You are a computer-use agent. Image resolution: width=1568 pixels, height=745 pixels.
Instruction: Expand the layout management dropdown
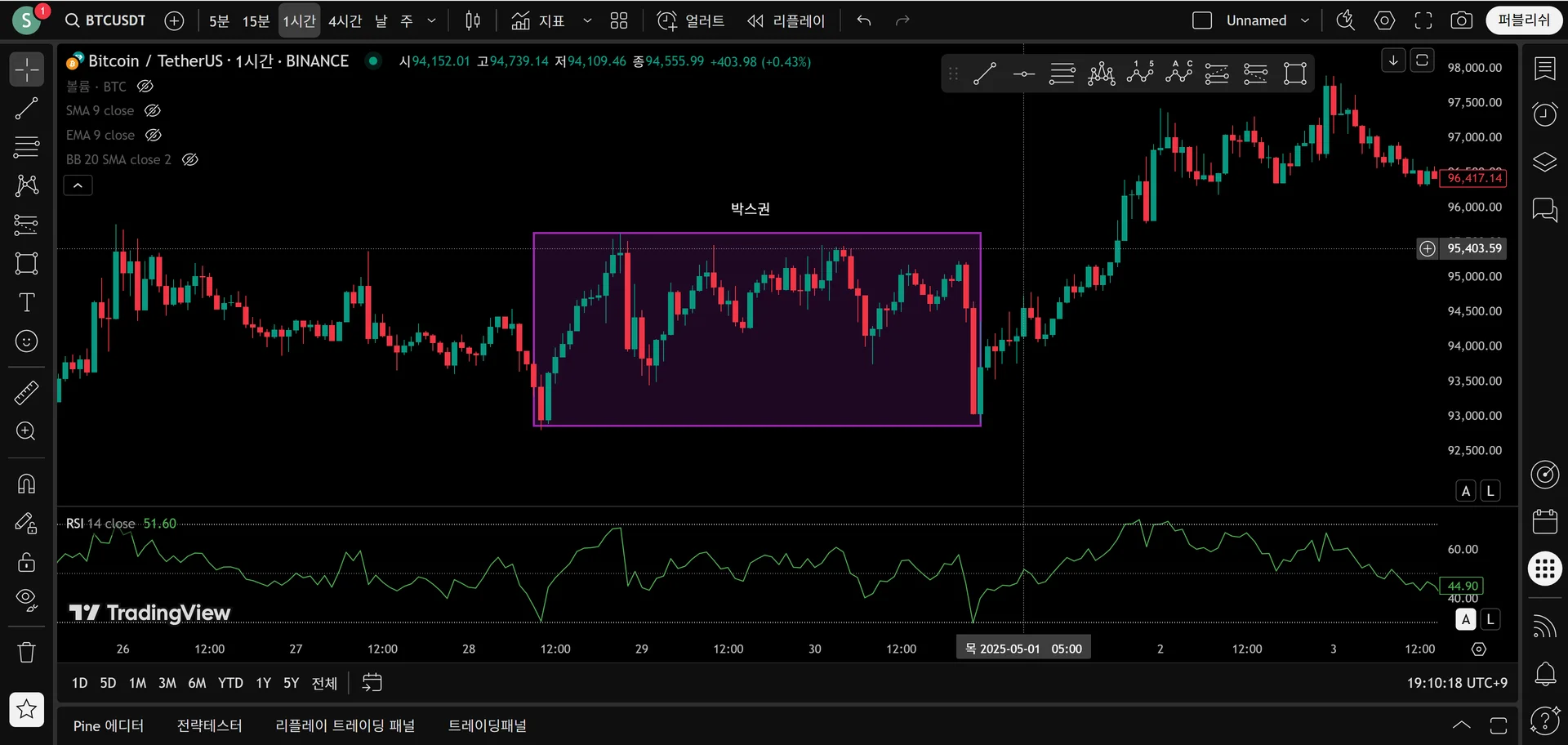pyautogui.click(x=1305, y=20)
